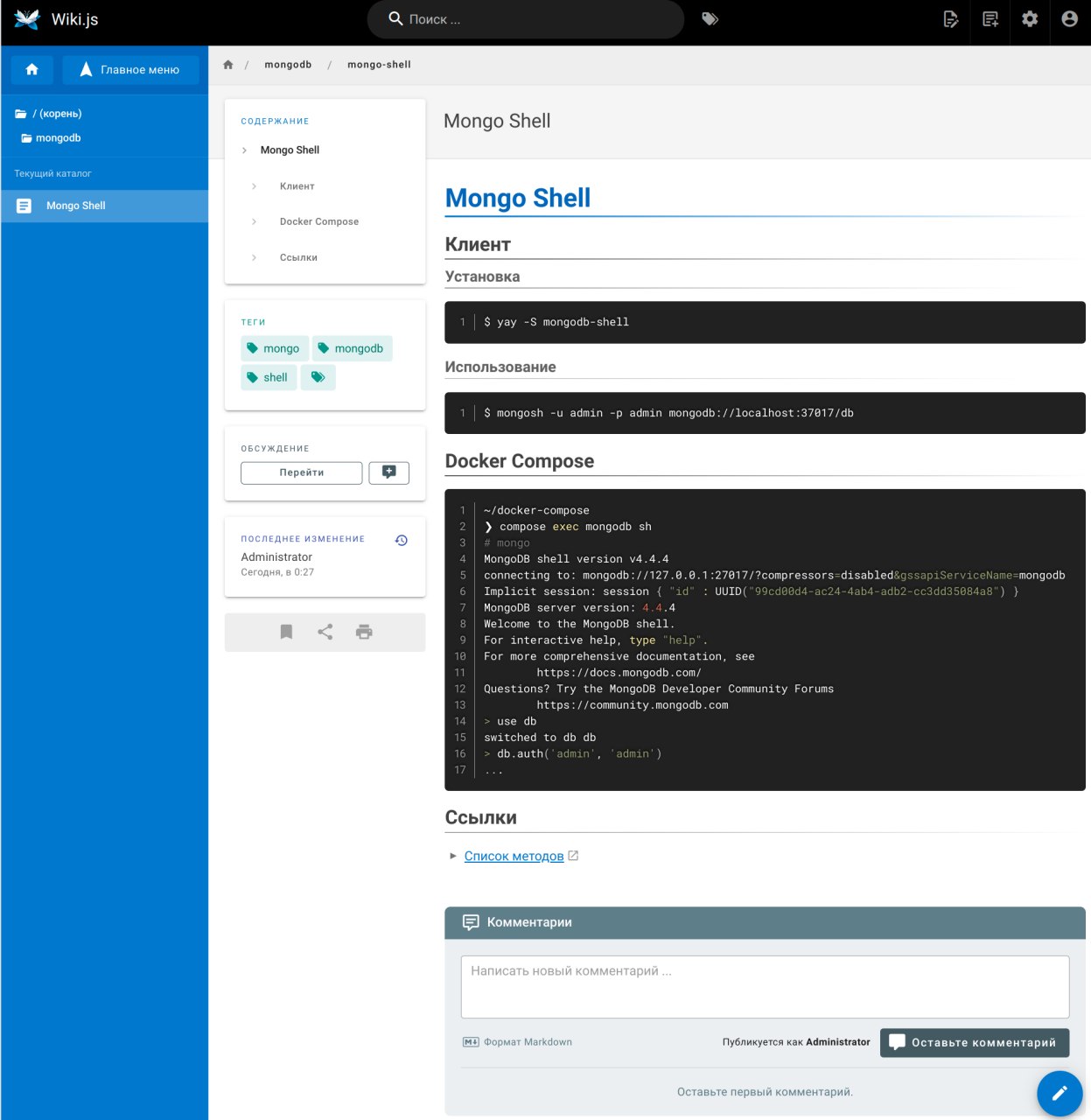Click the Использование heading
Viewport: 1091px width, 1120px height.
[x=500, y=367]
